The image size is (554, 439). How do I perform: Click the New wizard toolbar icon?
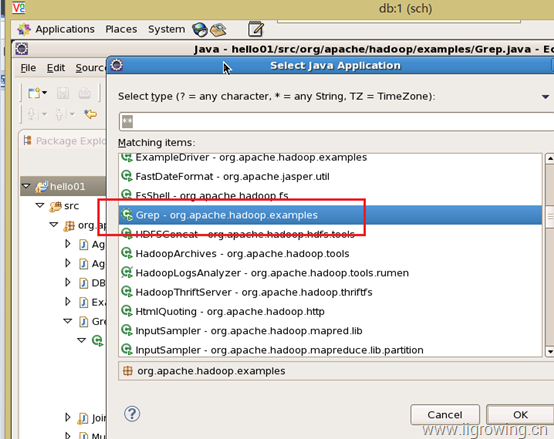pyautogui.click(x=34, y=93)
